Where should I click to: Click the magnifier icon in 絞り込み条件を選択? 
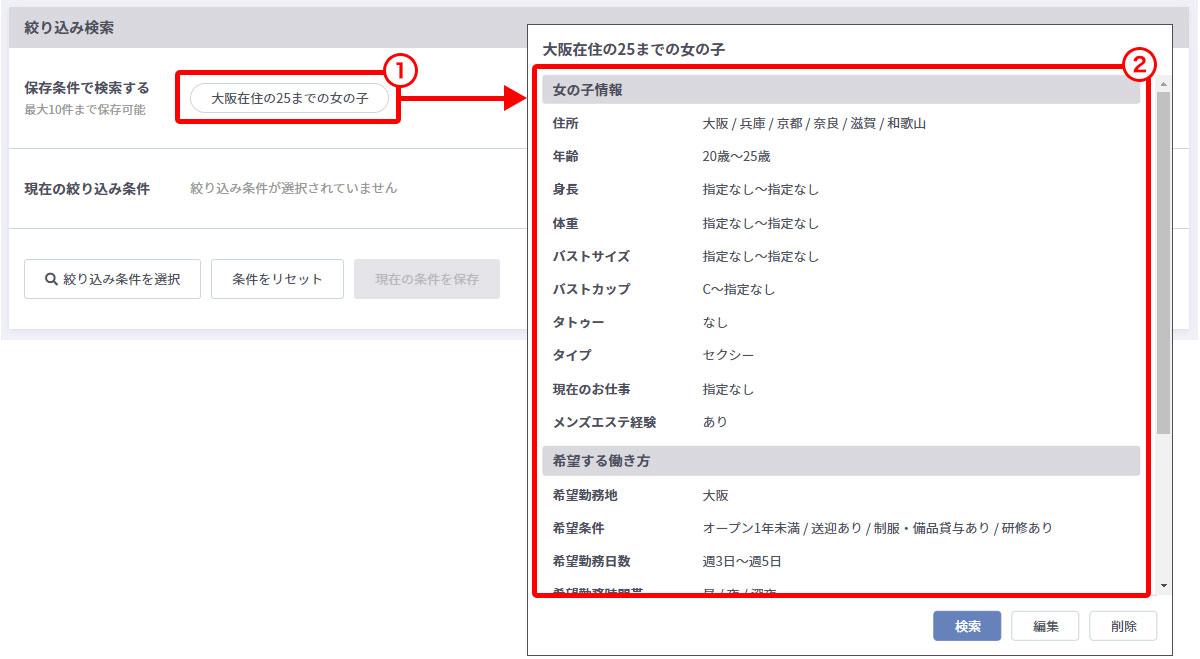point(51,280)
